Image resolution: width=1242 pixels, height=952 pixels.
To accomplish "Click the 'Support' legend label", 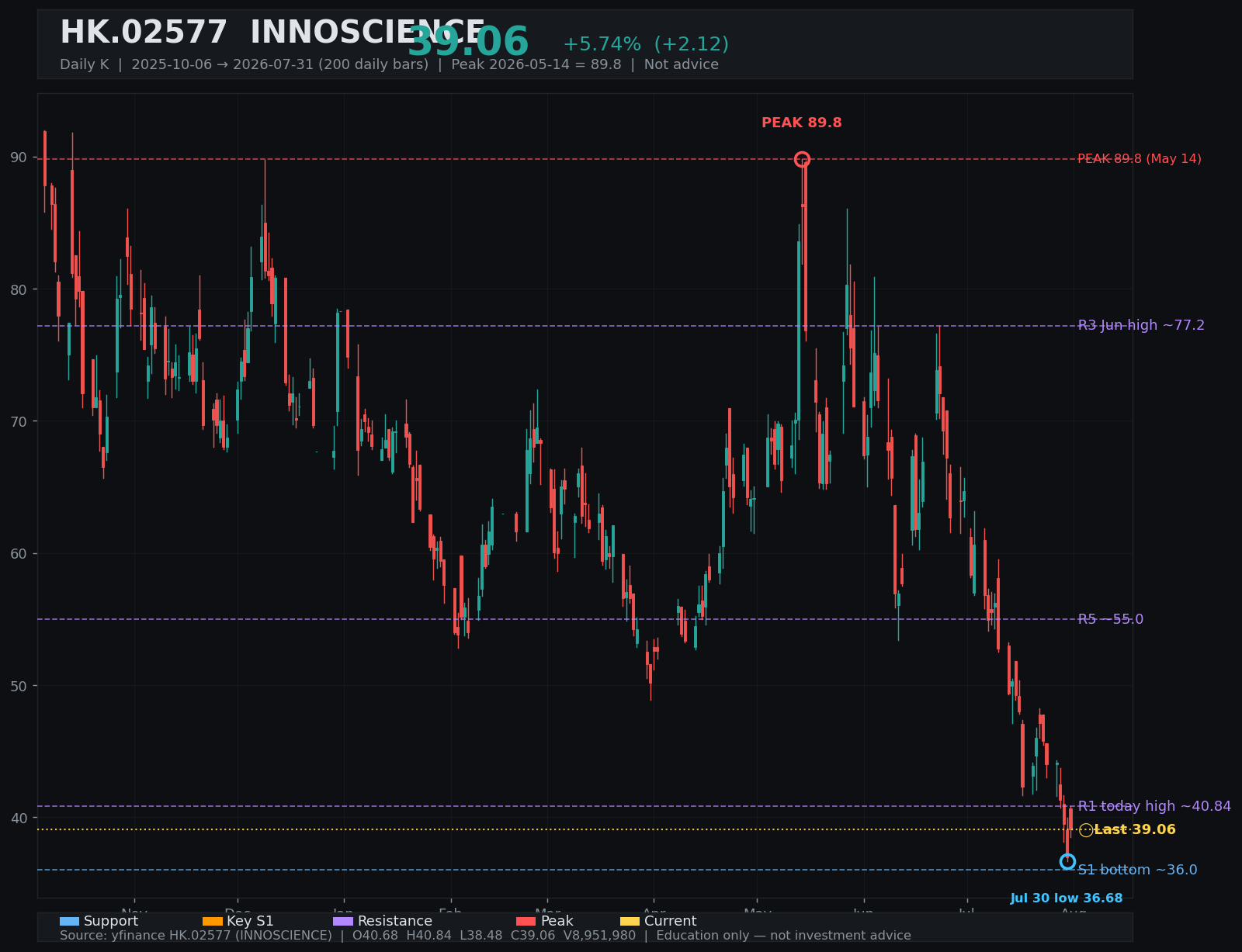I will pyautogui.click(x=111, y=921).
